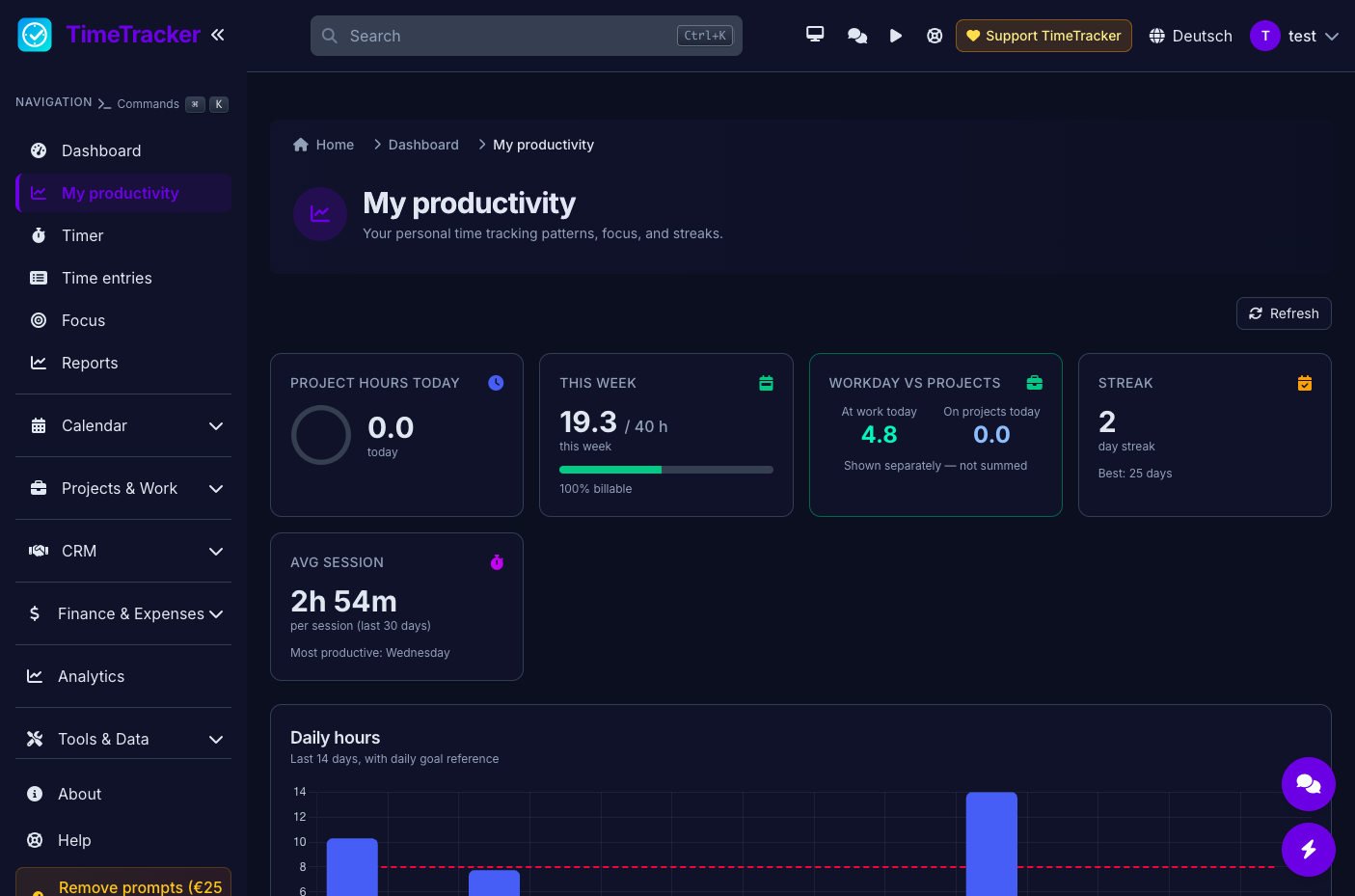
Task: Open the floating lightning quick-action button
Action: [x=1309, y=850]
